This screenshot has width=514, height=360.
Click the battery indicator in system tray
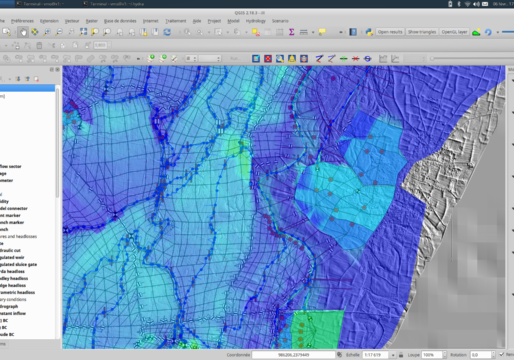point(450,4)
